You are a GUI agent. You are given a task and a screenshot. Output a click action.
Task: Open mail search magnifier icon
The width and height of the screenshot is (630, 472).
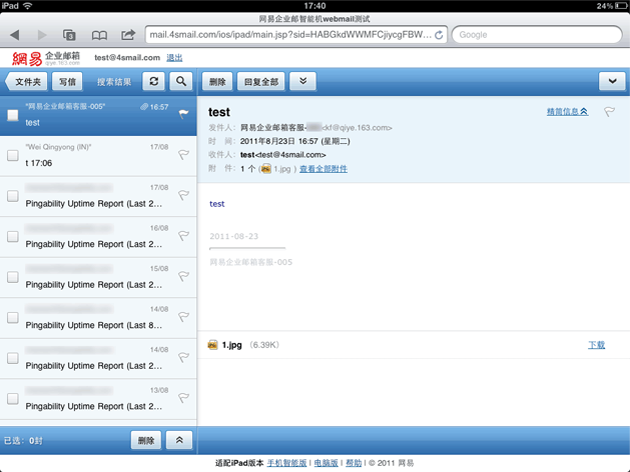[x=181, y=82]
